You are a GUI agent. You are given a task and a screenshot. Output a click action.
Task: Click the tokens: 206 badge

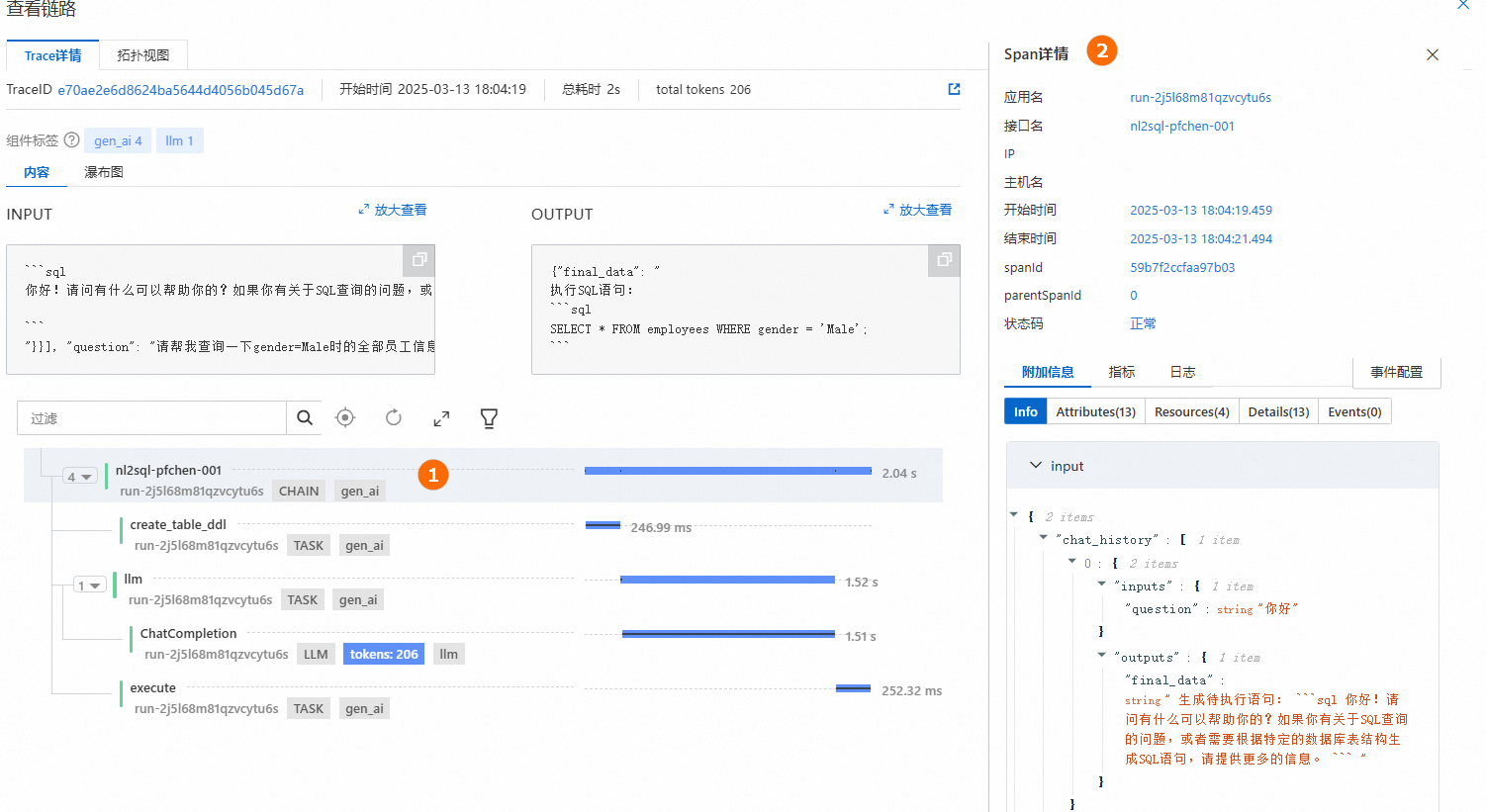coord(384,654)
